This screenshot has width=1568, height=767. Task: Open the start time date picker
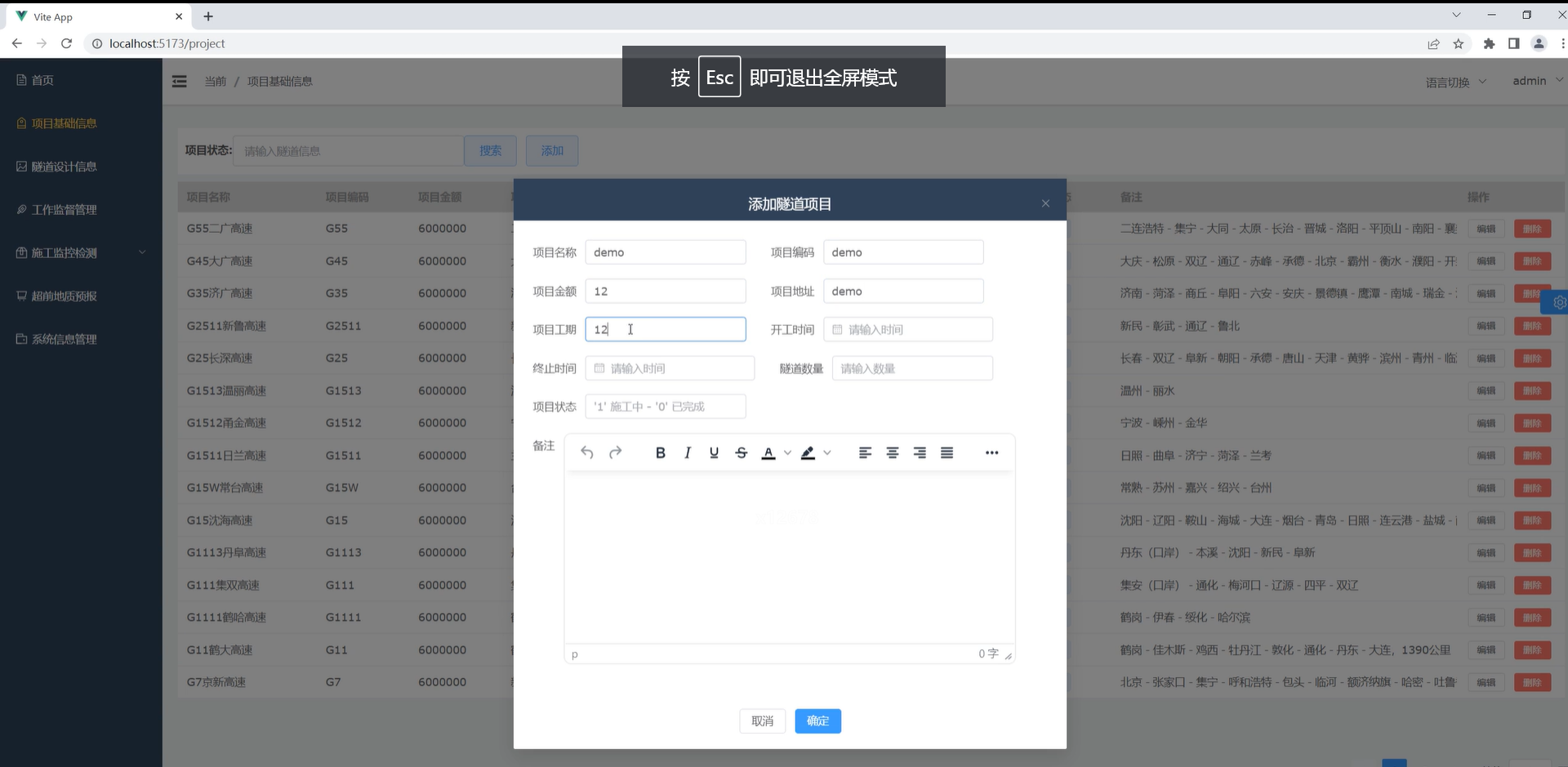908,330
